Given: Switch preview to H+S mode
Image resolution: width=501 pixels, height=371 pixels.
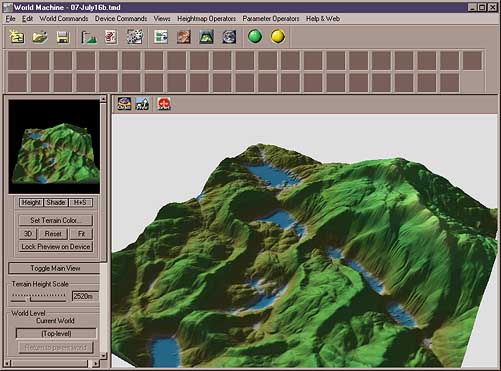Looking at the screenshot, I should coord(80,202).
